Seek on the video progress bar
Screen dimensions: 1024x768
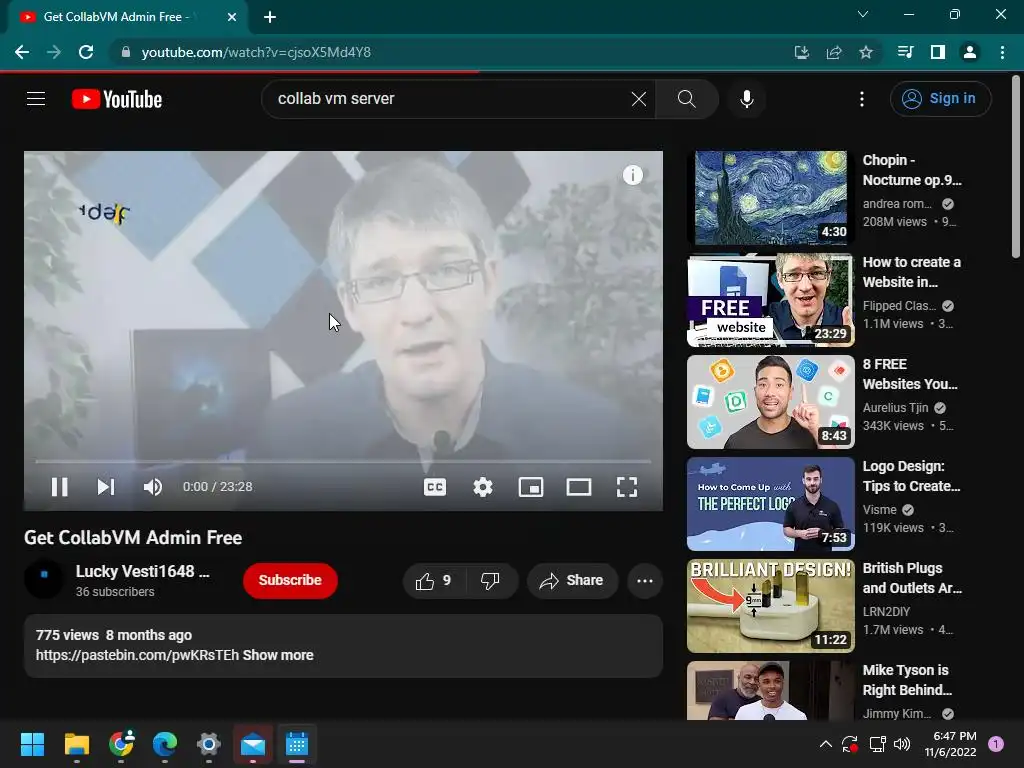(343, 461)
